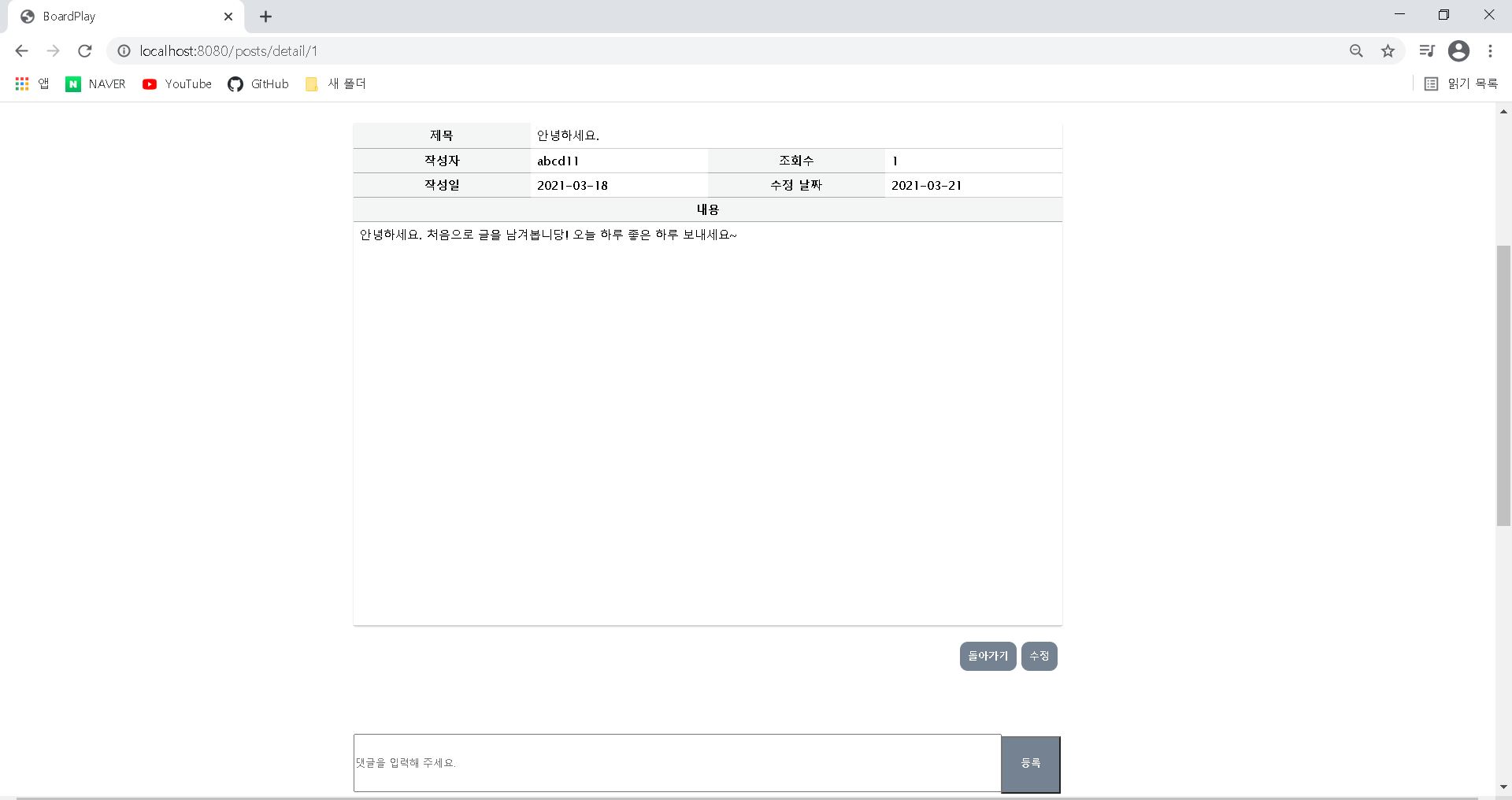Open the 앱 apps grid bookmark icon
Image resolution: width=1512 pixels, height=800 pixels.
21,83
